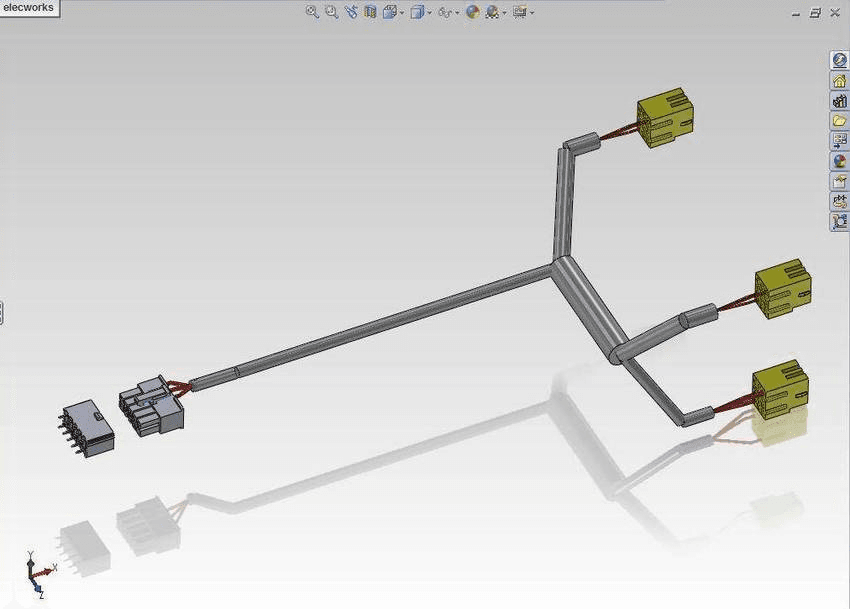Screen dimensions: 850x609
Task: Open Edit Appearance color ball
Action: (473, 12)
